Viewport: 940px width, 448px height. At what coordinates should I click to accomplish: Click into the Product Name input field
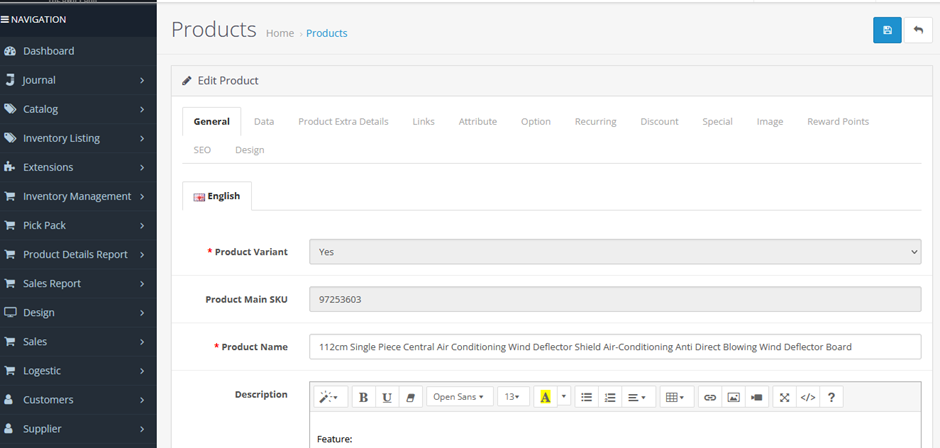tap(614, 347)
